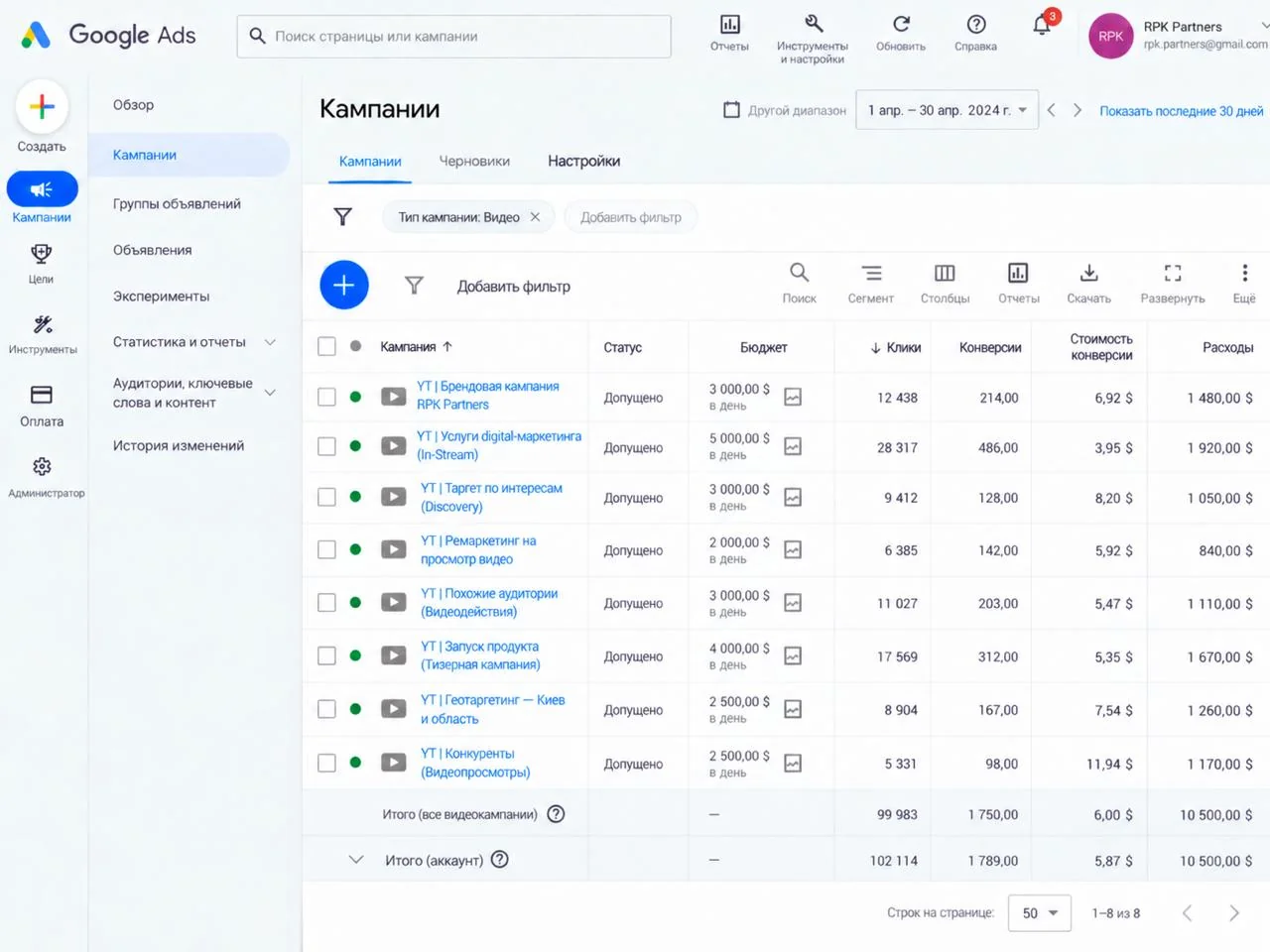Open the Отчеты icon in top bar
This screenshot has height=952, width=1270.
729,25
